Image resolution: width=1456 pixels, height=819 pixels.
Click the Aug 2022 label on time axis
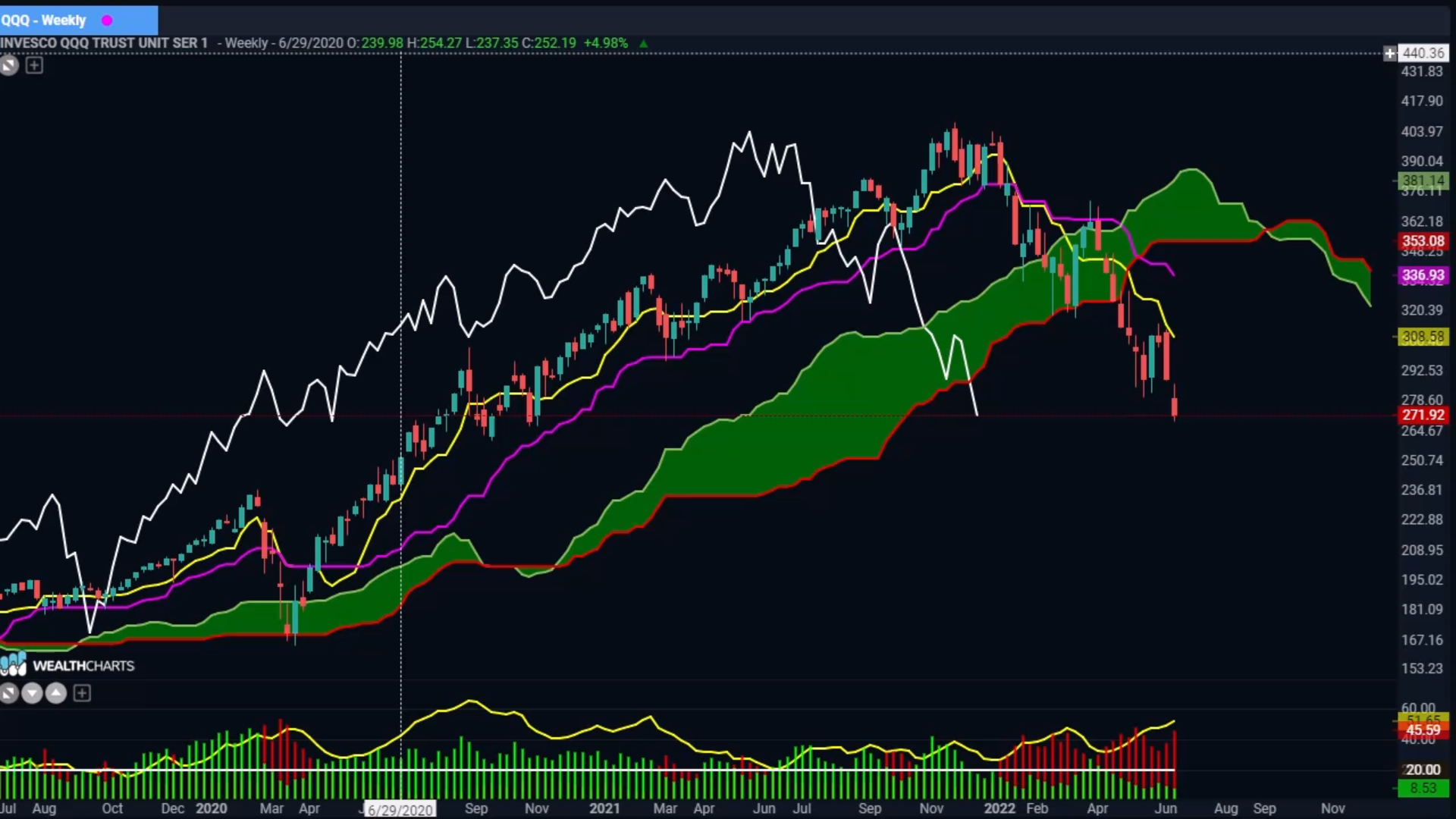[1225, 808]
